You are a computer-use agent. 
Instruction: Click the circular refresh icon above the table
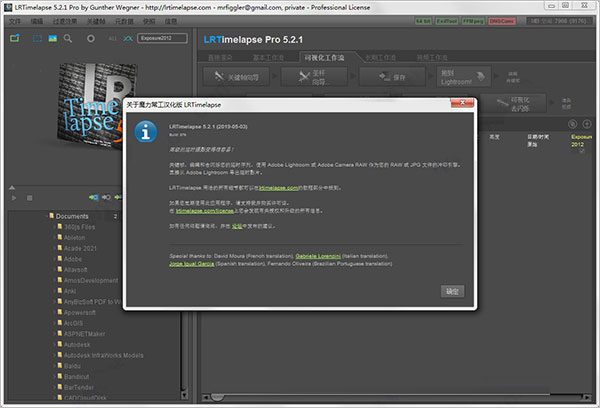pyautogui.click(x=572, y=124)
